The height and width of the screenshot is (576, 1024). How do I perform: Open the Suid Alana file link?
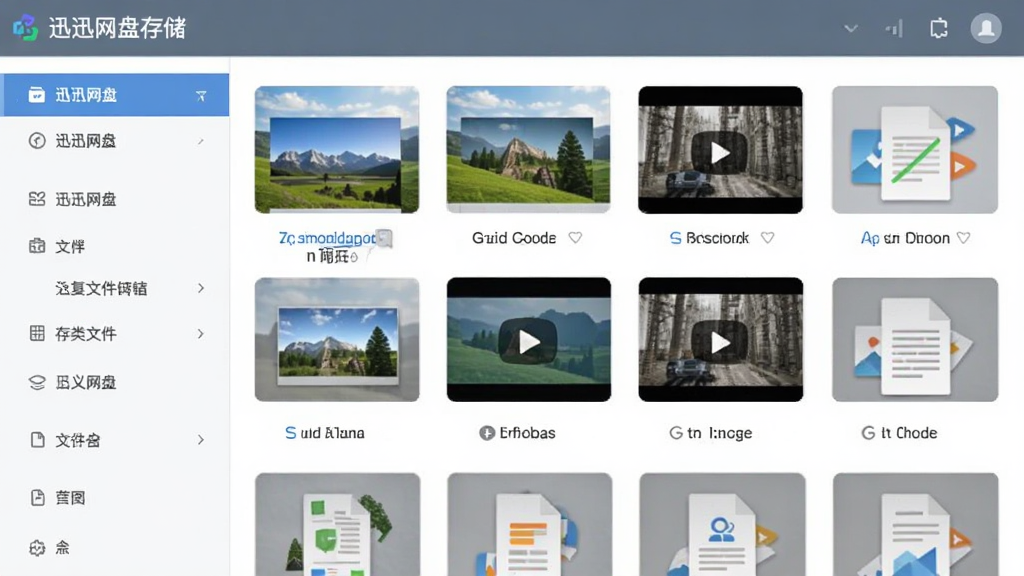coord(325,433)
